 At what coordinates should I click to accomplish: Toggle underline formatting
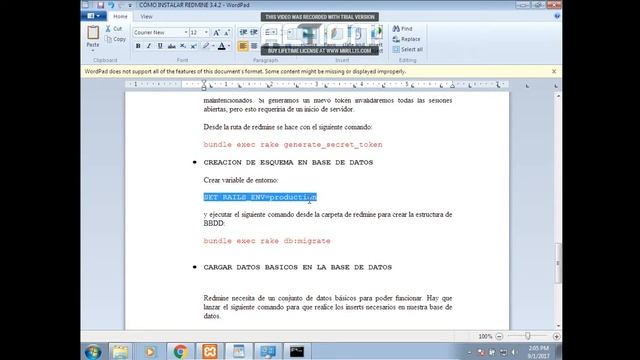160,46
